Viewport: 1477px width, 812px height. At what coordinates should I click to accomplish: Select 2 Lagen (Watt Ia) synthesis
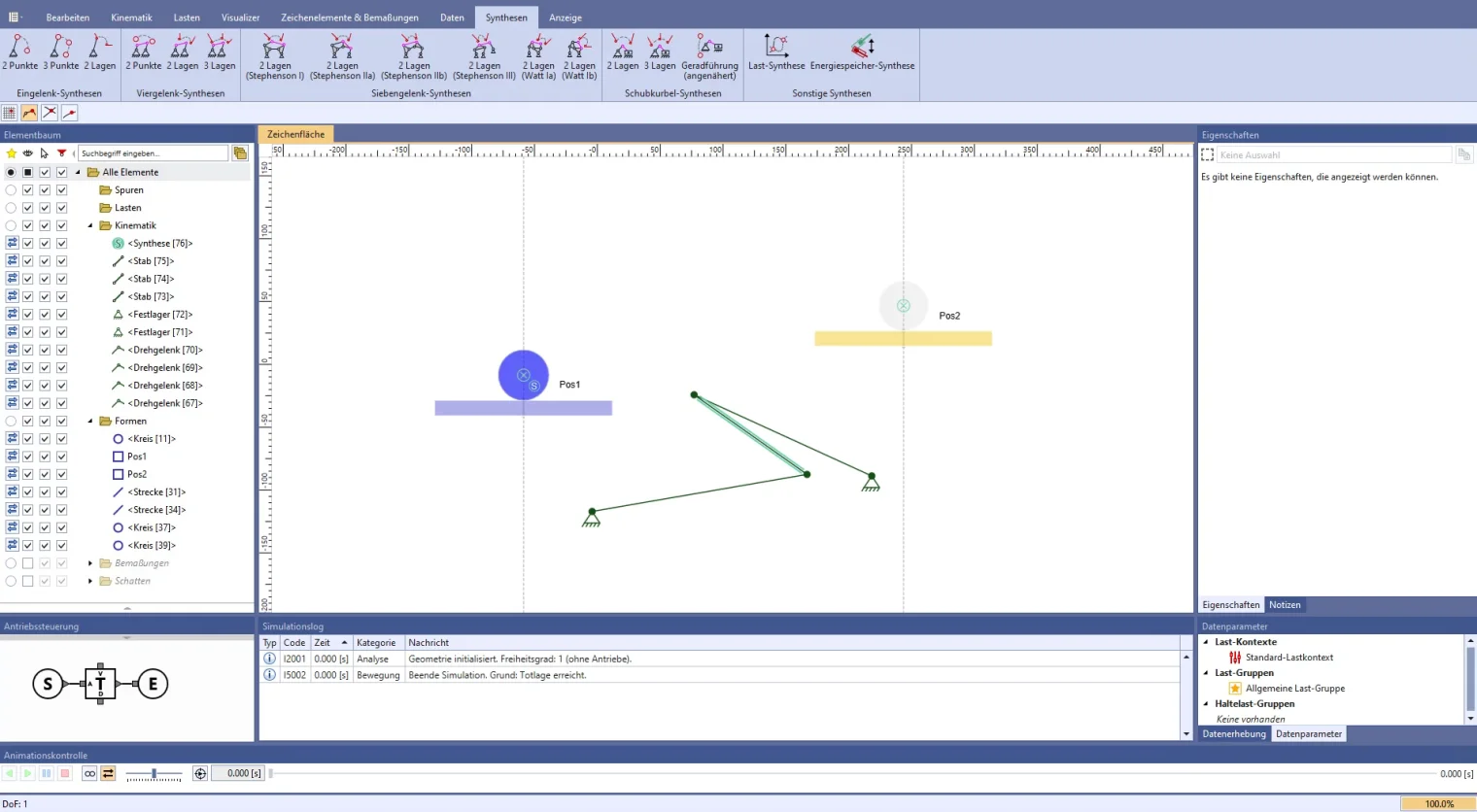click(x=538, y=56)
